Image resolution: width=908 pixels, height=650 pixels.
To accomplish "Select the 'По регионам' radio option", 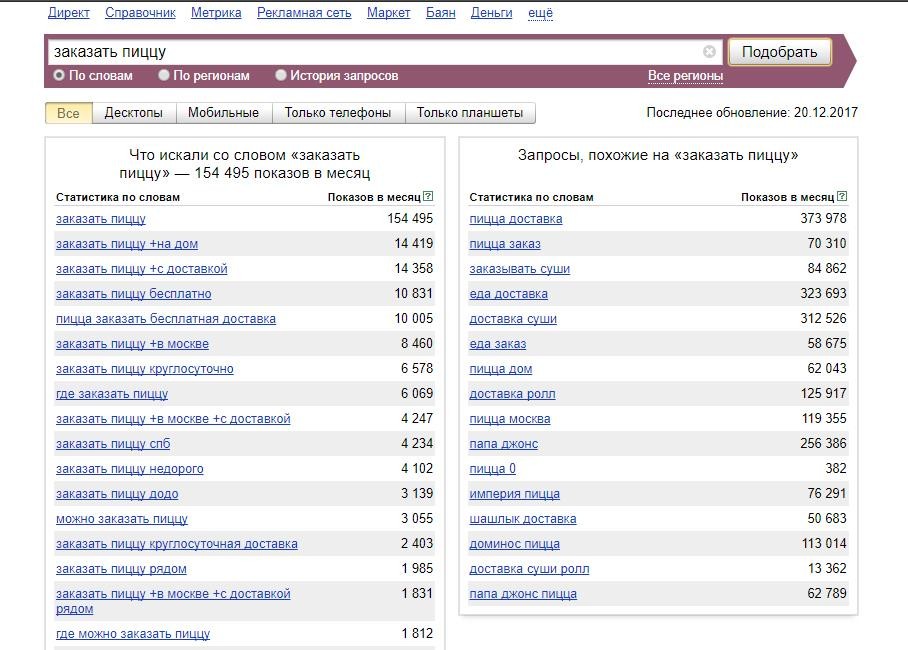I will [x=164, y=75].
